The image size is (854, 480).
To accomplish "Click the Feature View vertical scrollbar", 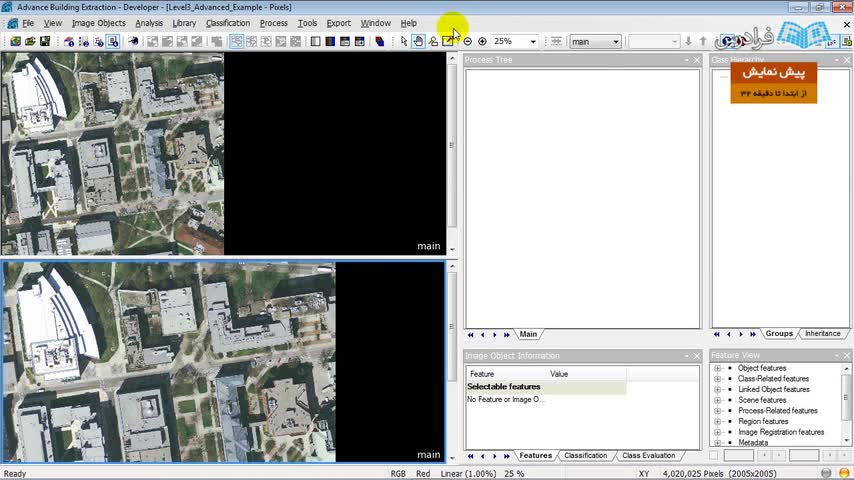I will [x=847, y=400].
